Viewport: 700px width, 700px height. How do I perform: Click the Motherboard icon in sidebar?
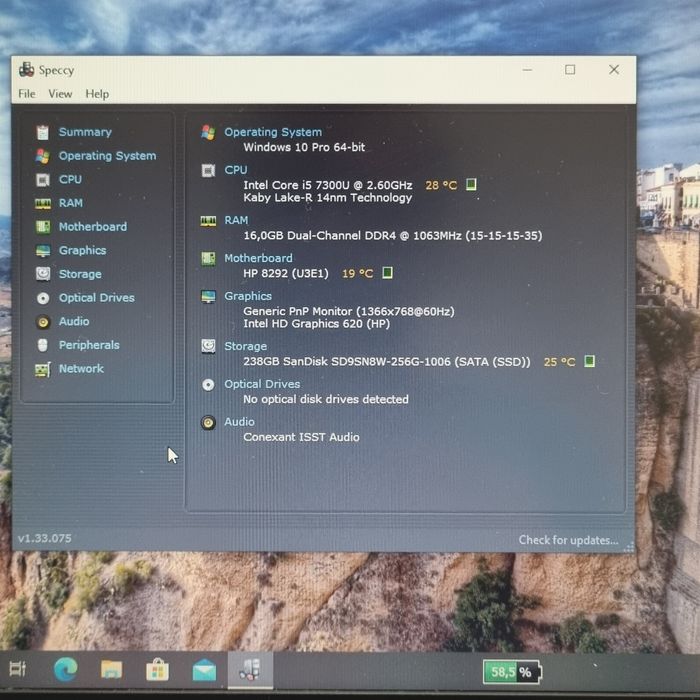point(43,227)
